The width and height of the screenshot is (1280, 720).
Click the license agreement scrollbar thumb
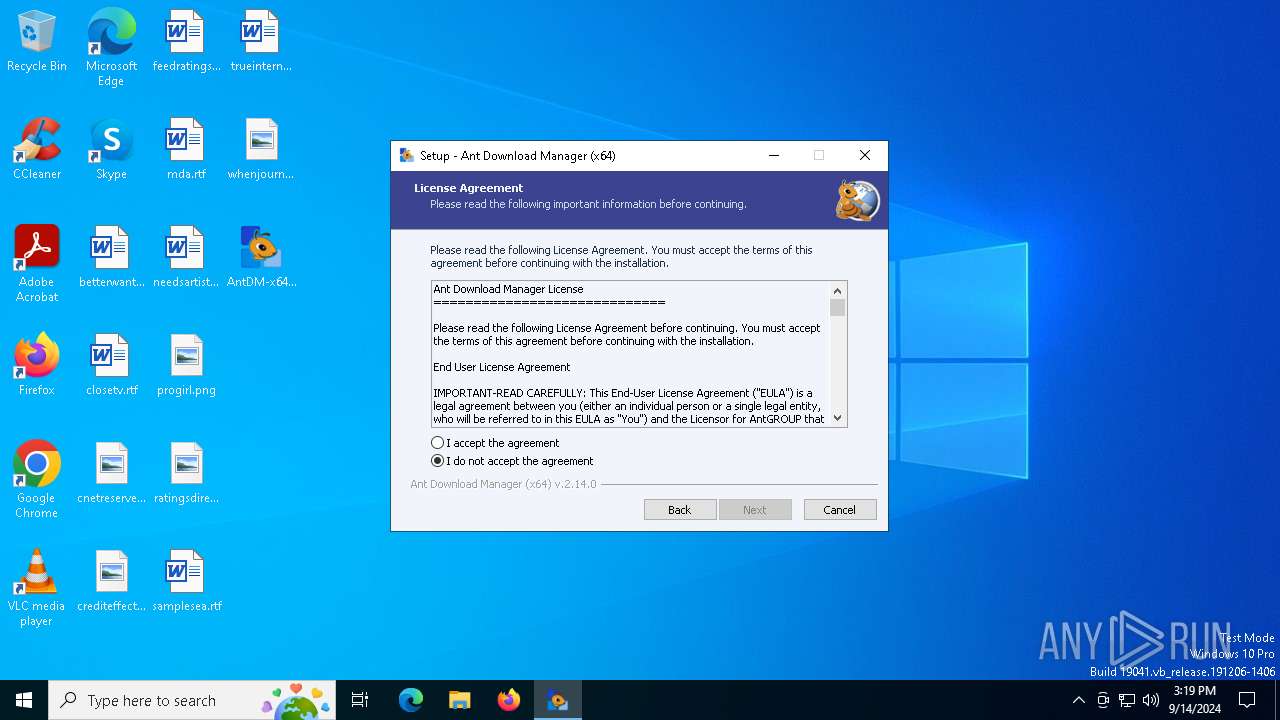click(x=838, y=307)
